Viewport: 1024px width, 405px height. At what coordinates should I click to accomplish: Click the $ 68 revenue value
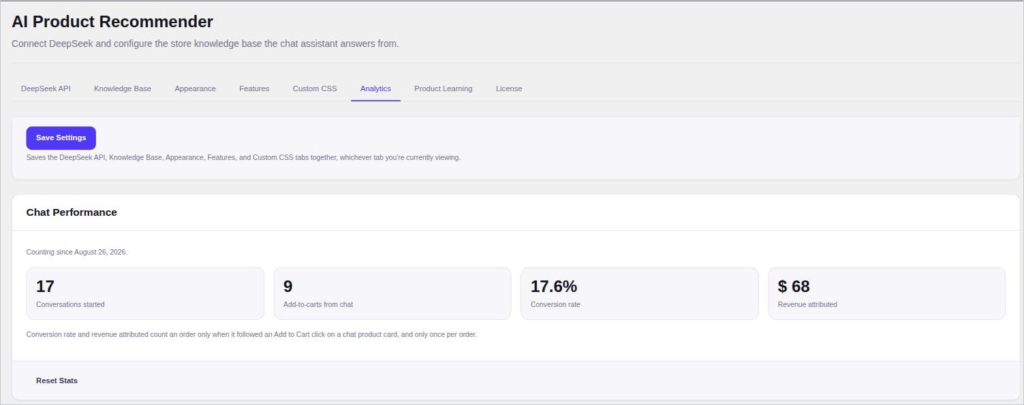click(793, 286)
